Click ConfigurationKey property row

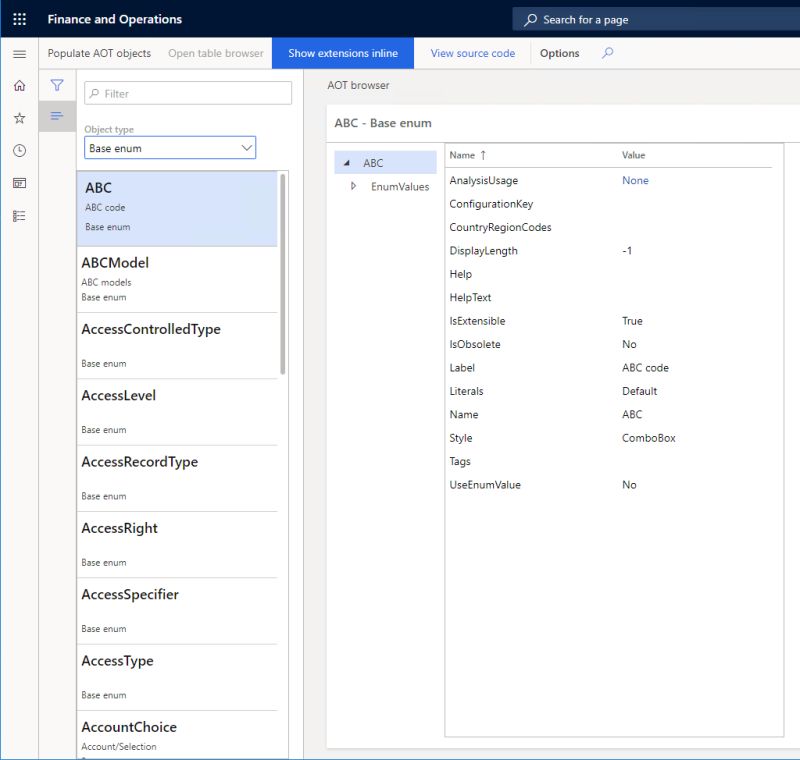pyautogui.click(x=610, y=204)
